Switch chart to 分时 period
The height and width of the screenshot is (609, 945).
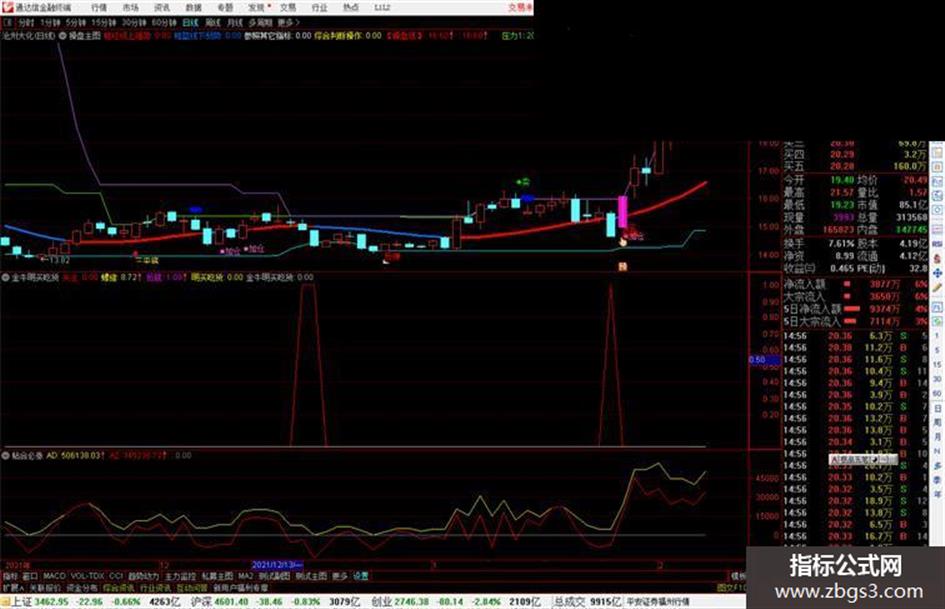click(x=26, y=22)
